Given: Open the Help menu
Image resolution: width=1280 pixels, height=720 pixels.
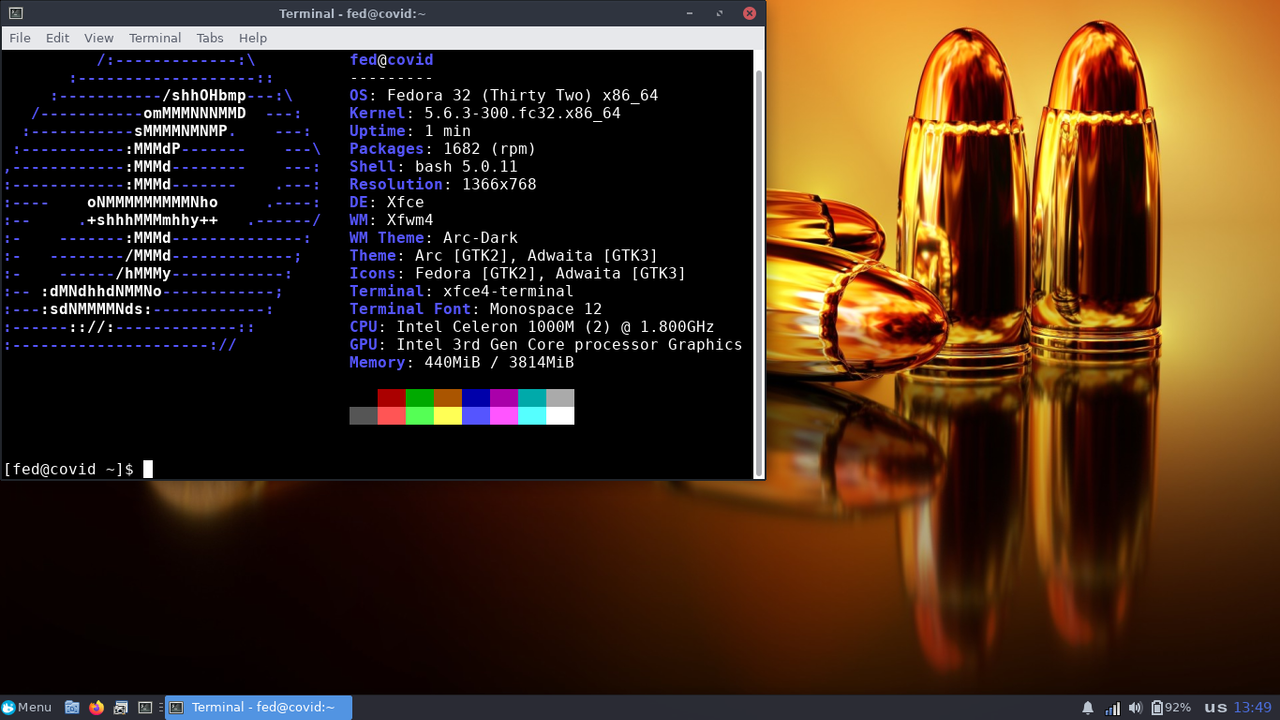Looking at the screenshot, I should [253, 38].
